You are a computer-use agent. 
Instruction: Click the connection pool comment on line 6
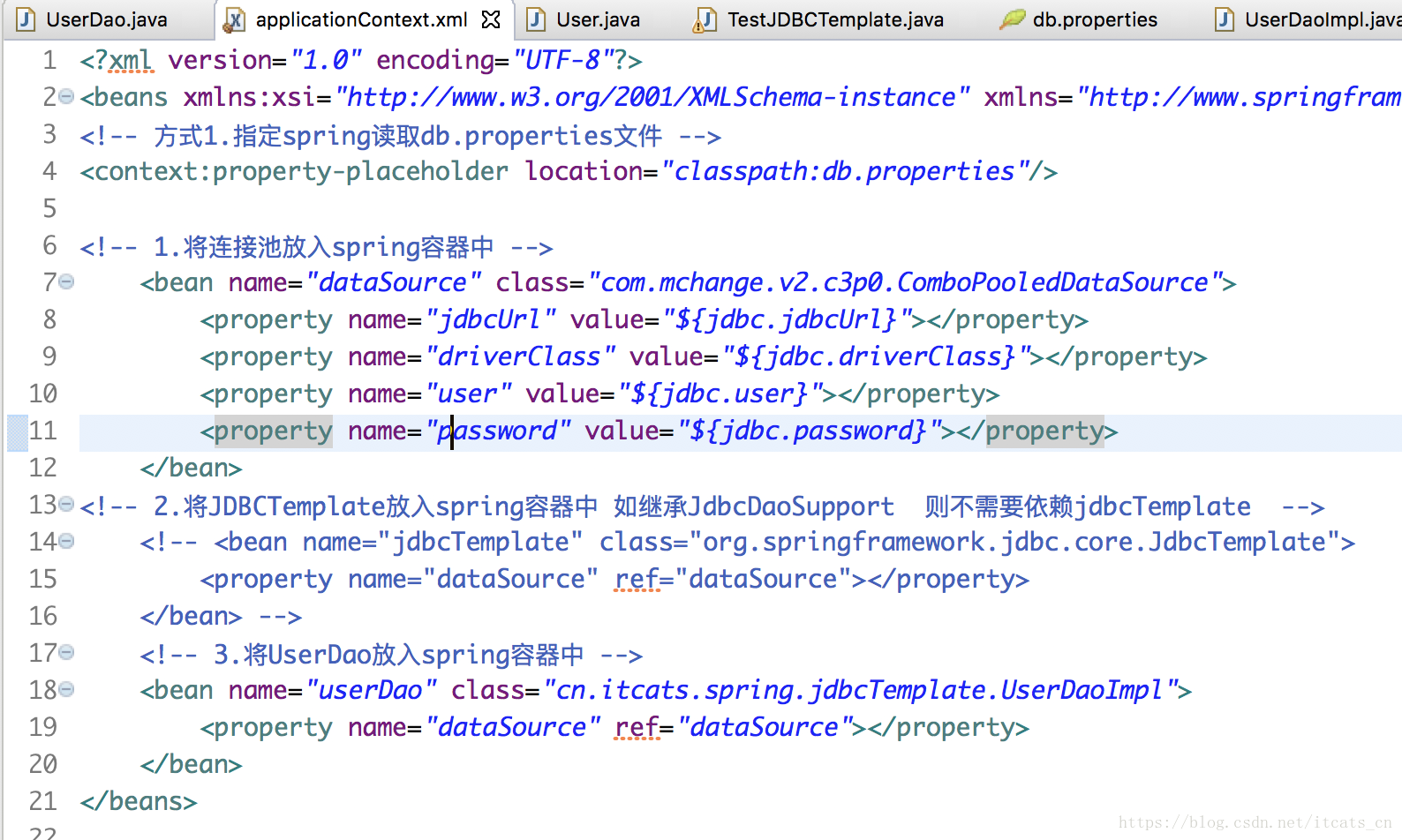(x=316, y=247)
